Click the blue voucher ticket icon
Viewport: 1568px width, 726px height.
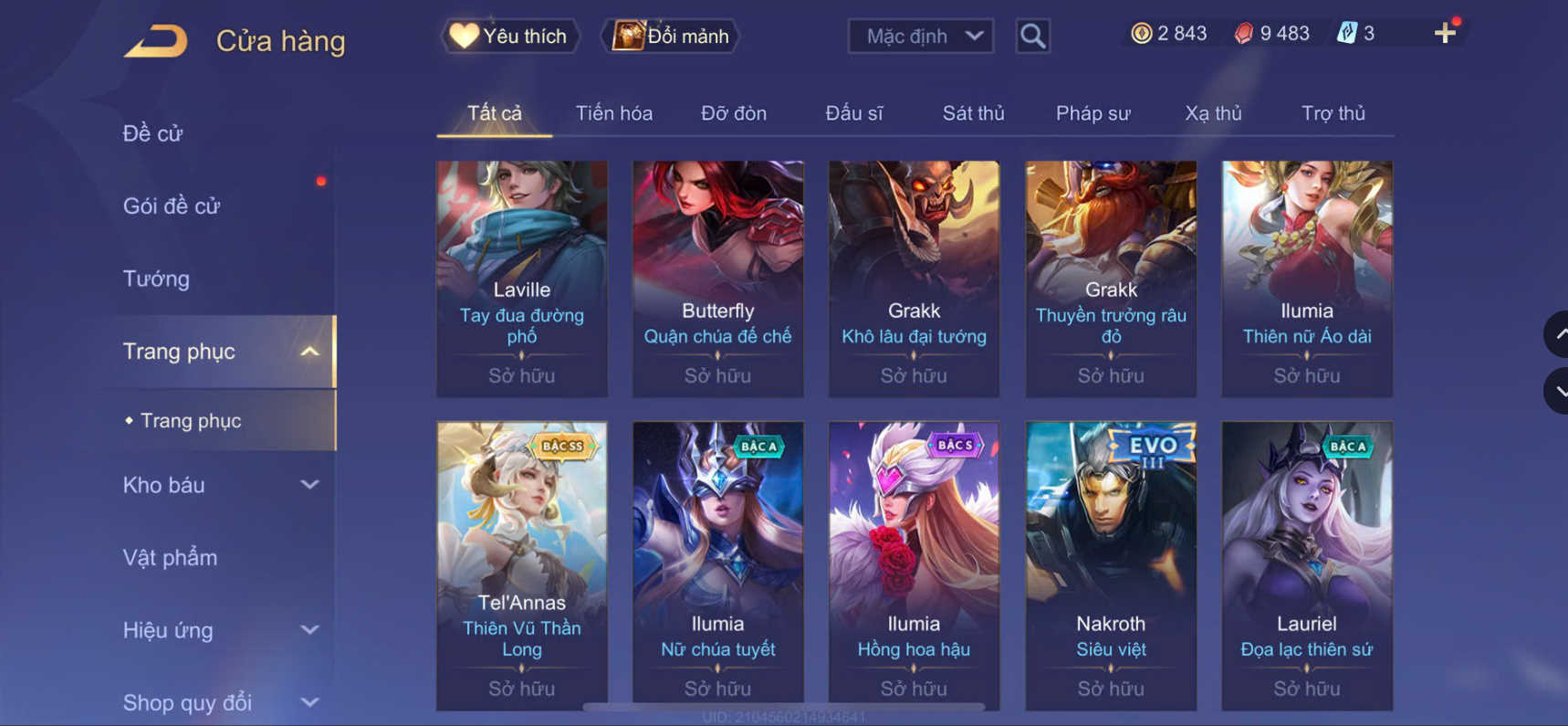coord(1346,34)
